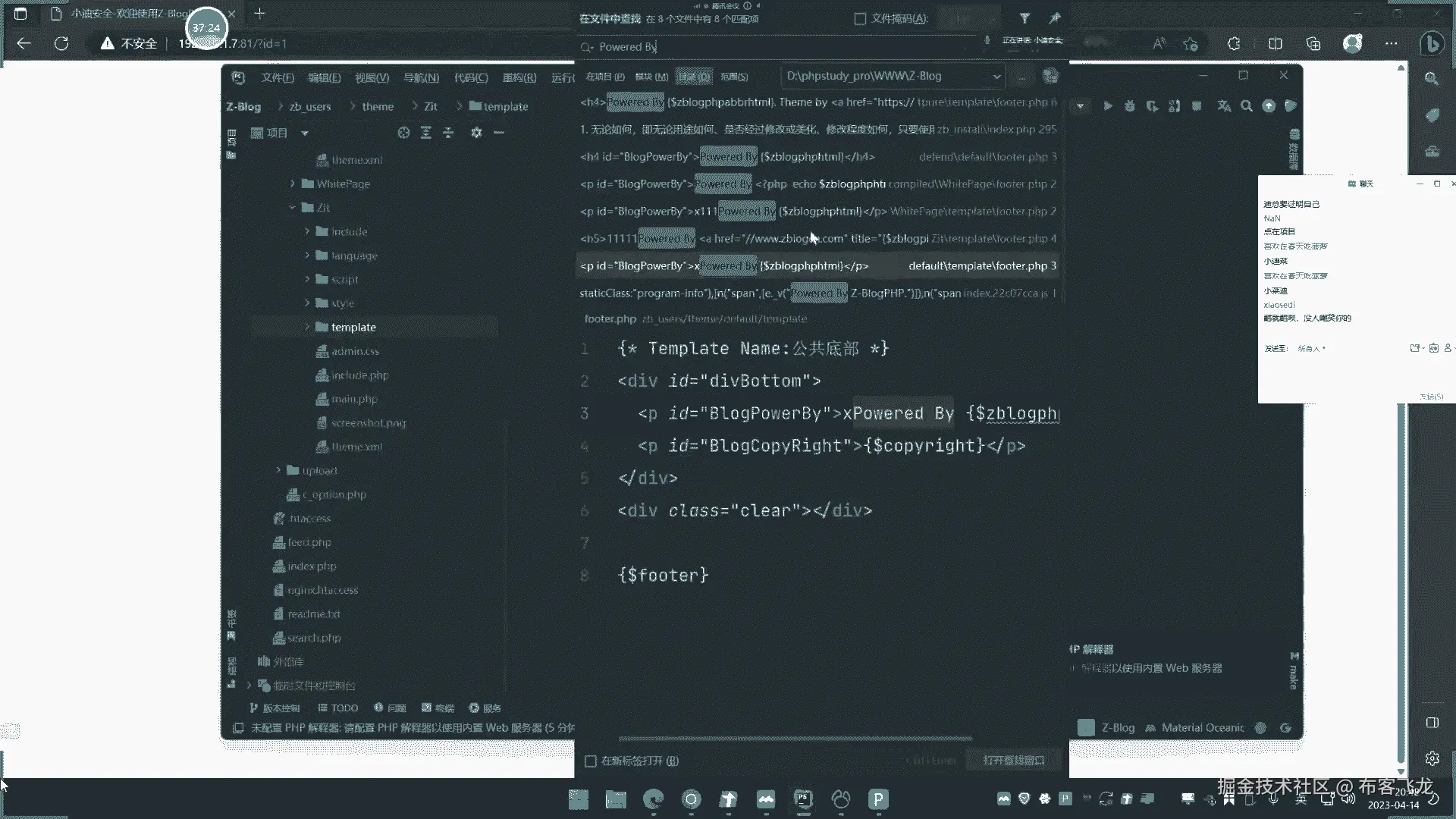Click filter funnel icon in find dialog
This screenshot has height=819, width=1456.
click(1025, 18)
